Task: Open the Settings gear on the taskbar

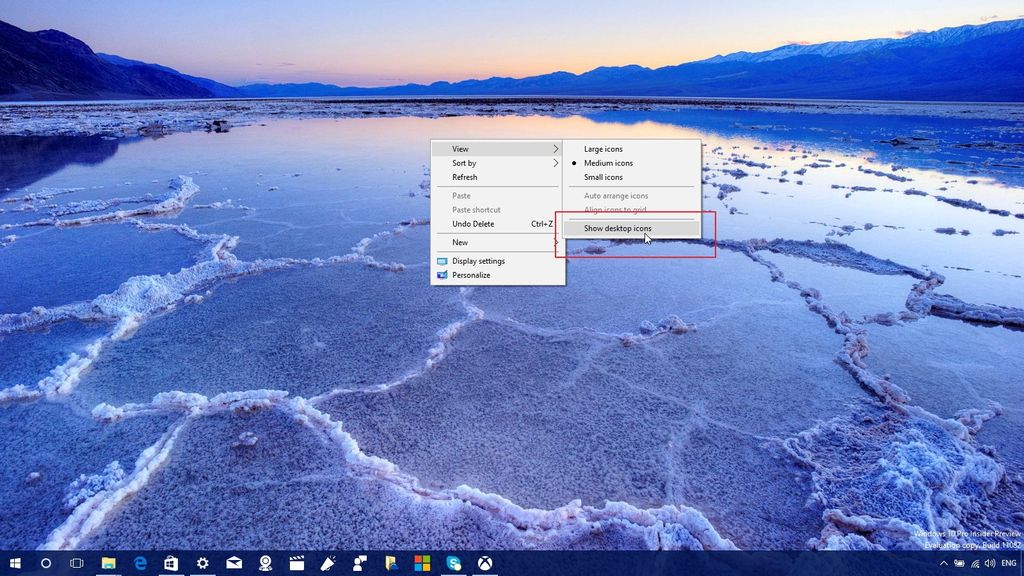Action: tap(201, 564)
